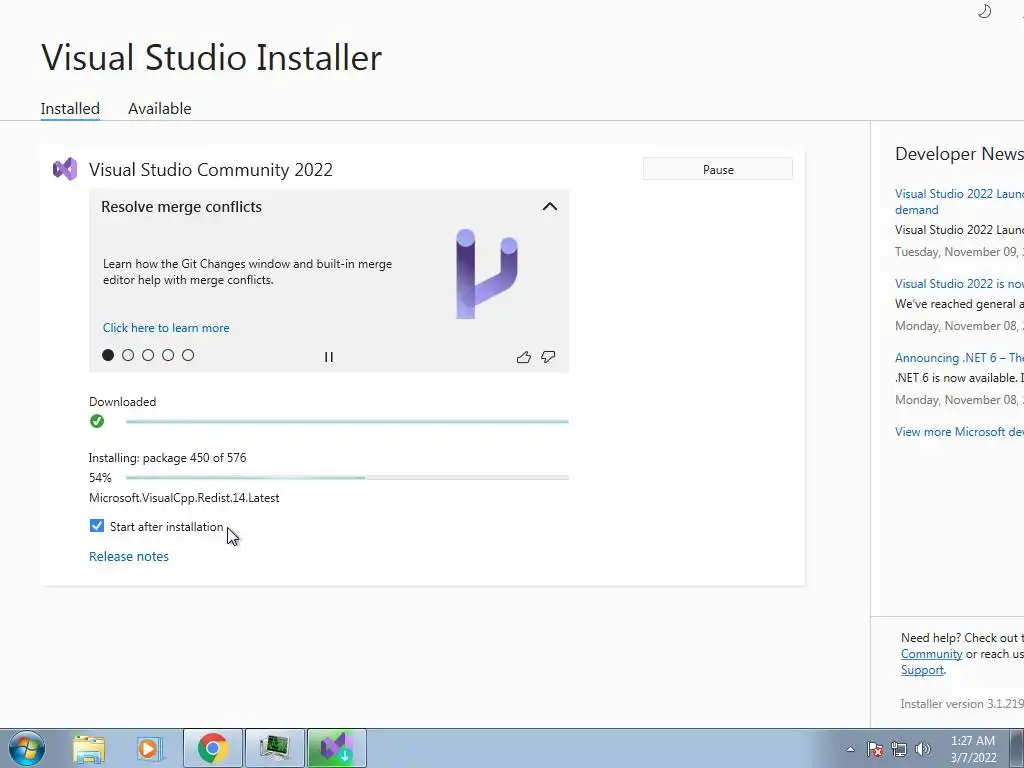Screen dimensions: 1024x768
Task: Switch to the Installed tab
Action: tap(70, 108)
